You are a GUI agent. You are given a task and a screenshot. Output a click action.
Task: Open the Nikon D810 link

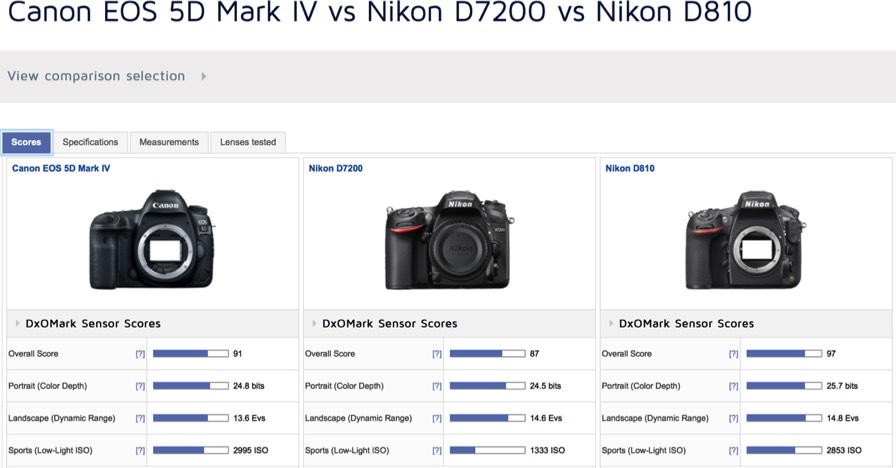[x=630, y=169]
